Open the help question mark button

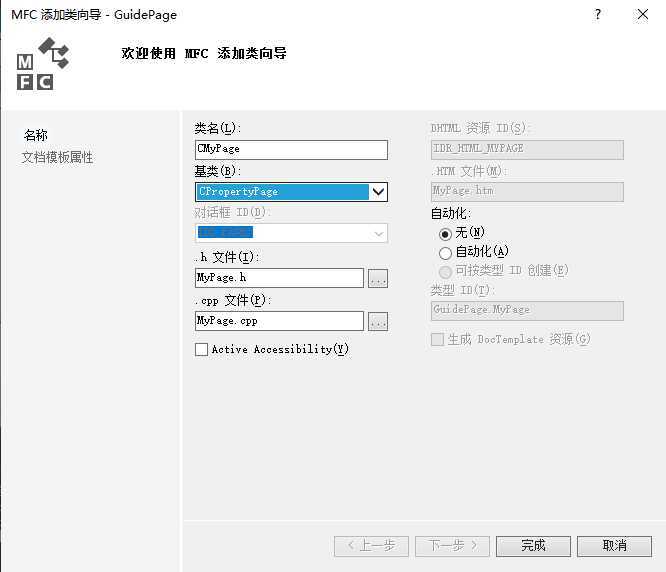point(598,14)
